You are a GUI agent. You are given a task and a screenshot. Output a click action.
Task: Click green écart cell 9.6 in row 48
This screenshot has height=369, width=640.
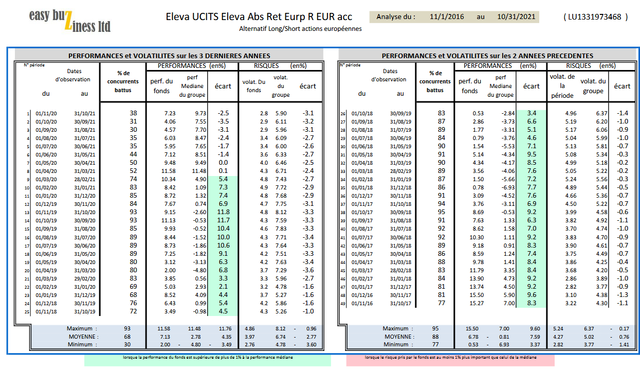531,295
